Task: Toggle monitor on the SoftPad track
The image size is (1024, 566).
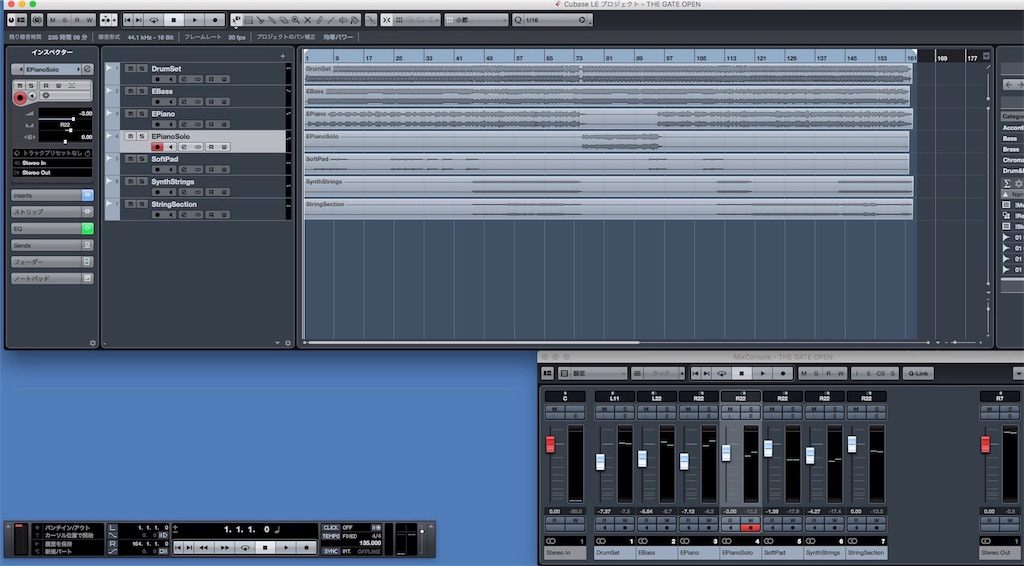Action: (170, 170)
